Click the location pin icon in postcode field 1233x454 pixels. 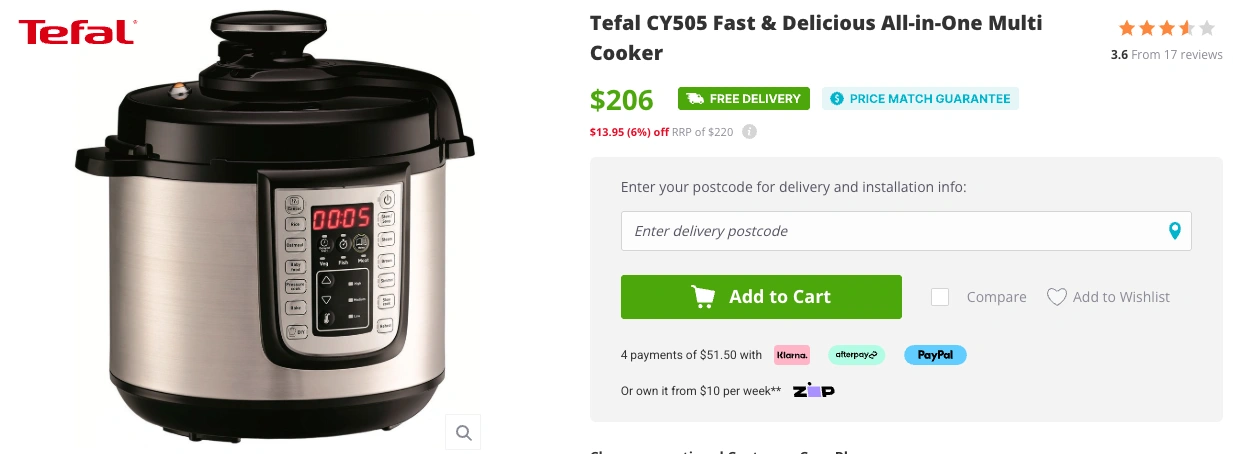coord(1175,231)
